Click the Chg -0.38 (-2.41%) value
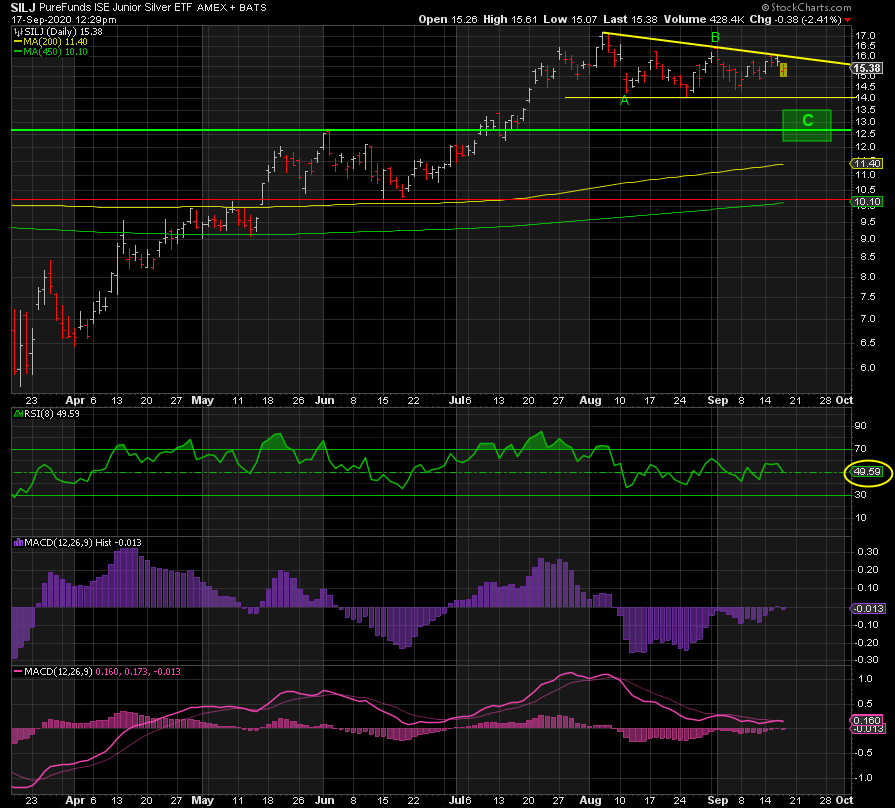This screenshot has width=895, height=808. tap(796, 19)
